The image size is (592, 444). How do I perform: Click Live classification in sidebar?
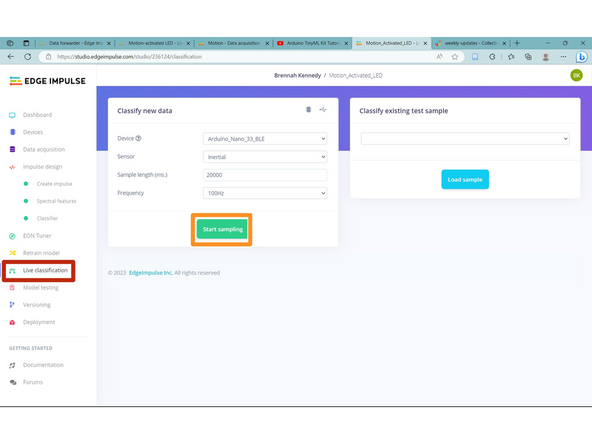[x=45, y=270]
